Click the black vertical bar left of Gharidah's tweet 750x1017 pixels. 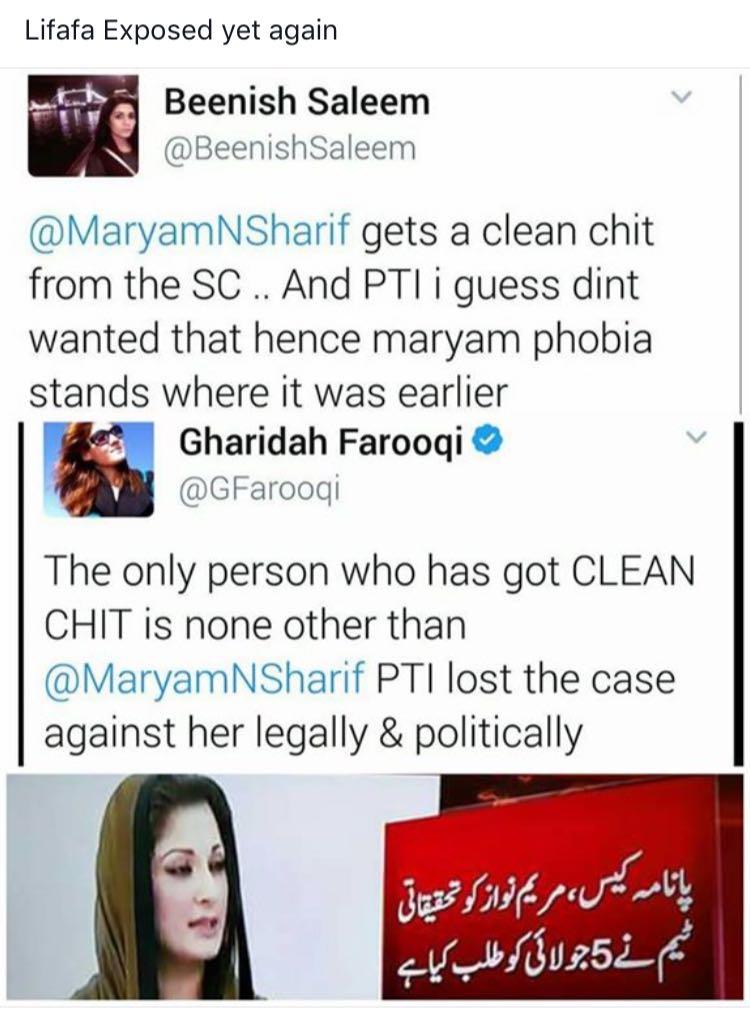coord(21,592)
